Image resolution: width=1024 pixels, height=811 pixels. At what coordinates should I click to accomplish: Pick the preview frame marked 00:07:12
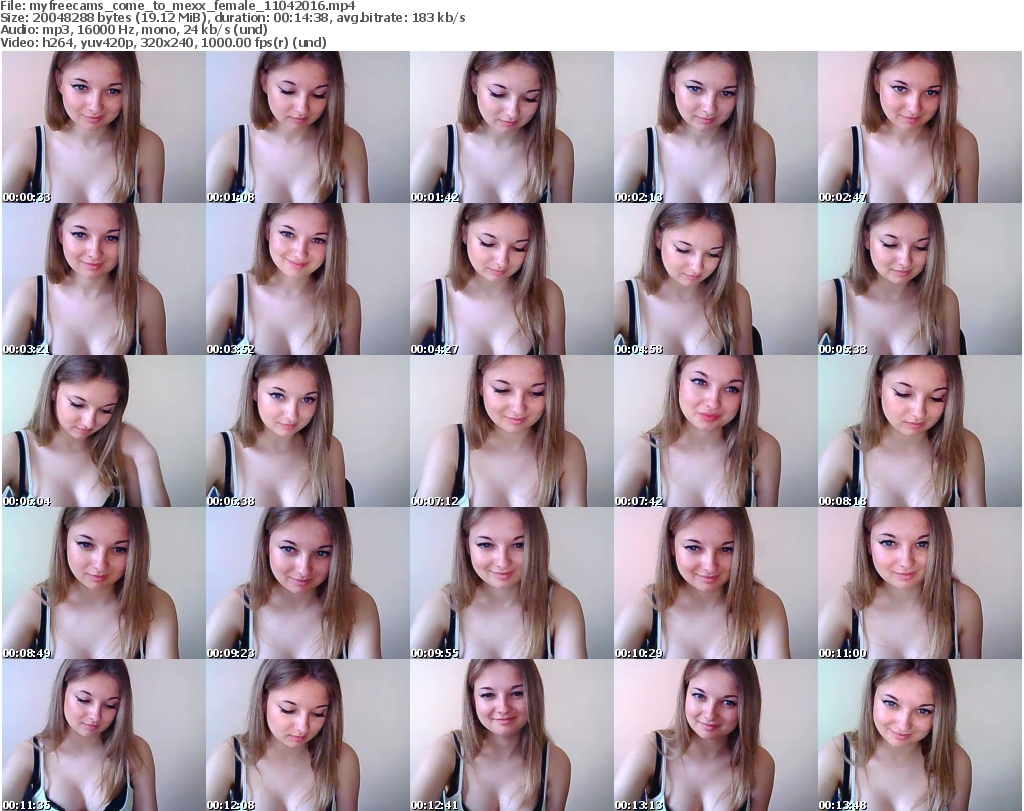[x=511, y=431]
